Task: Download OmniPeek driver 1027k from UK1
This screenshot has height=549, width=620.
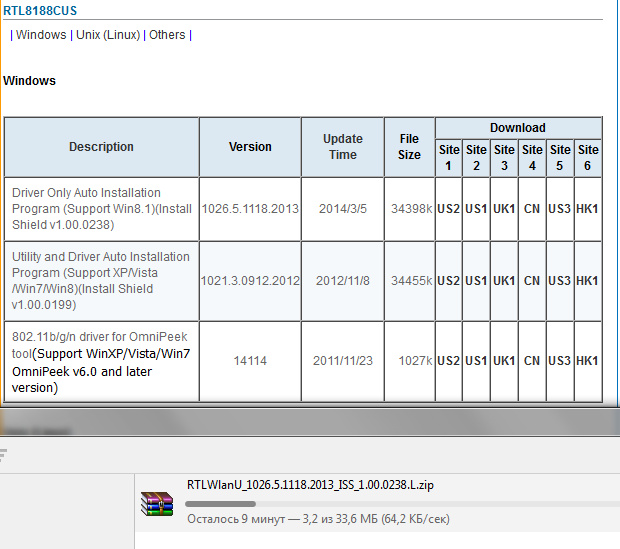Action: 504,361
